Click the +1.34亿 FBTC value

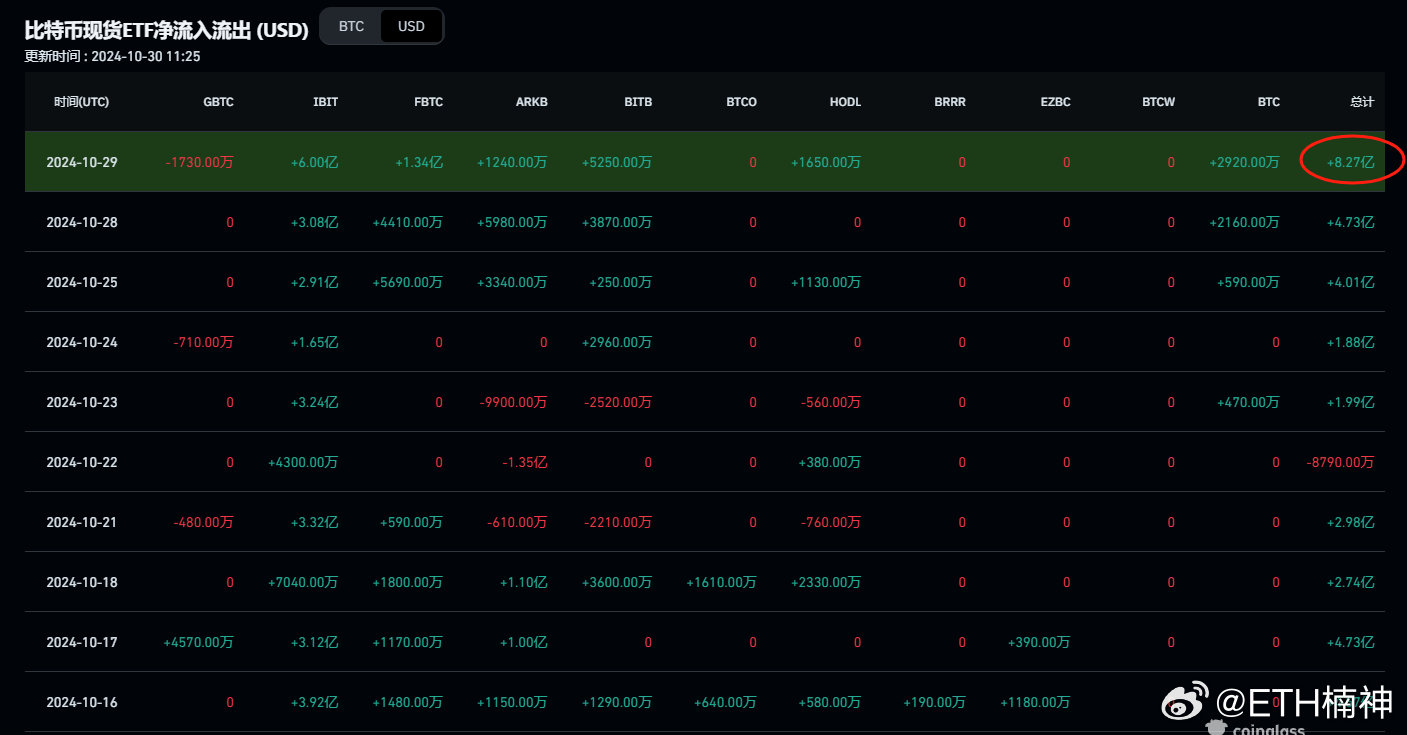[x=420, y=162]
